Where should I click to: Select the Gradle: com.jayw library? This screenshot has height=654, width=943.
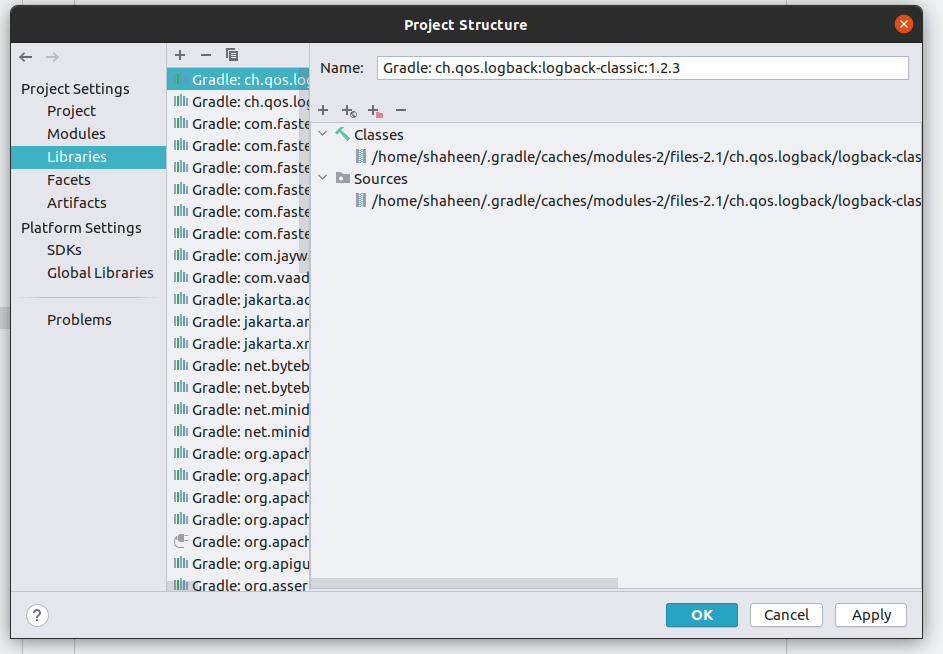click(238, 256)
